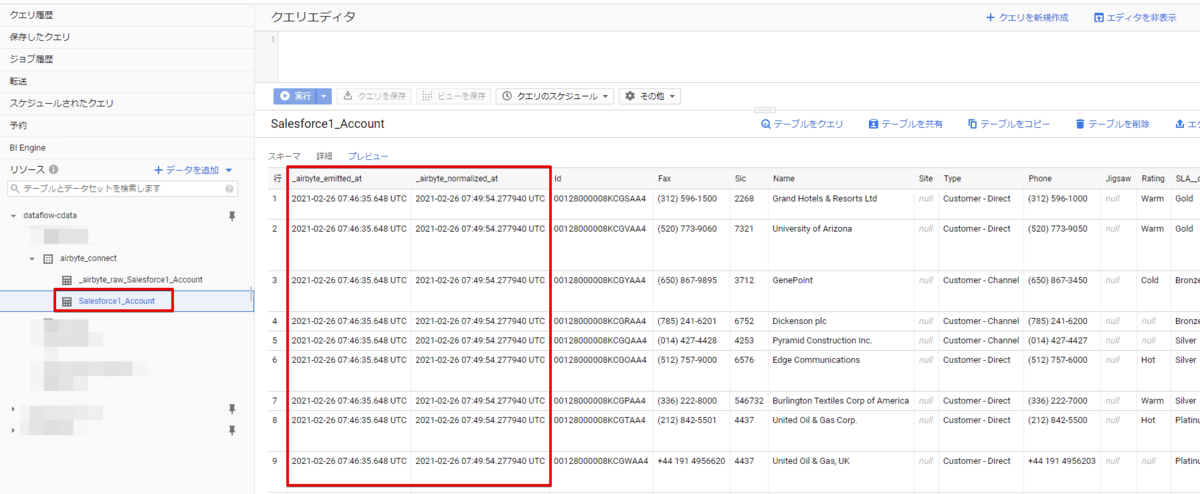The image size is (1200, 494).
Task: Click Dickenson plc cell
Action: (x=800, y=321)
